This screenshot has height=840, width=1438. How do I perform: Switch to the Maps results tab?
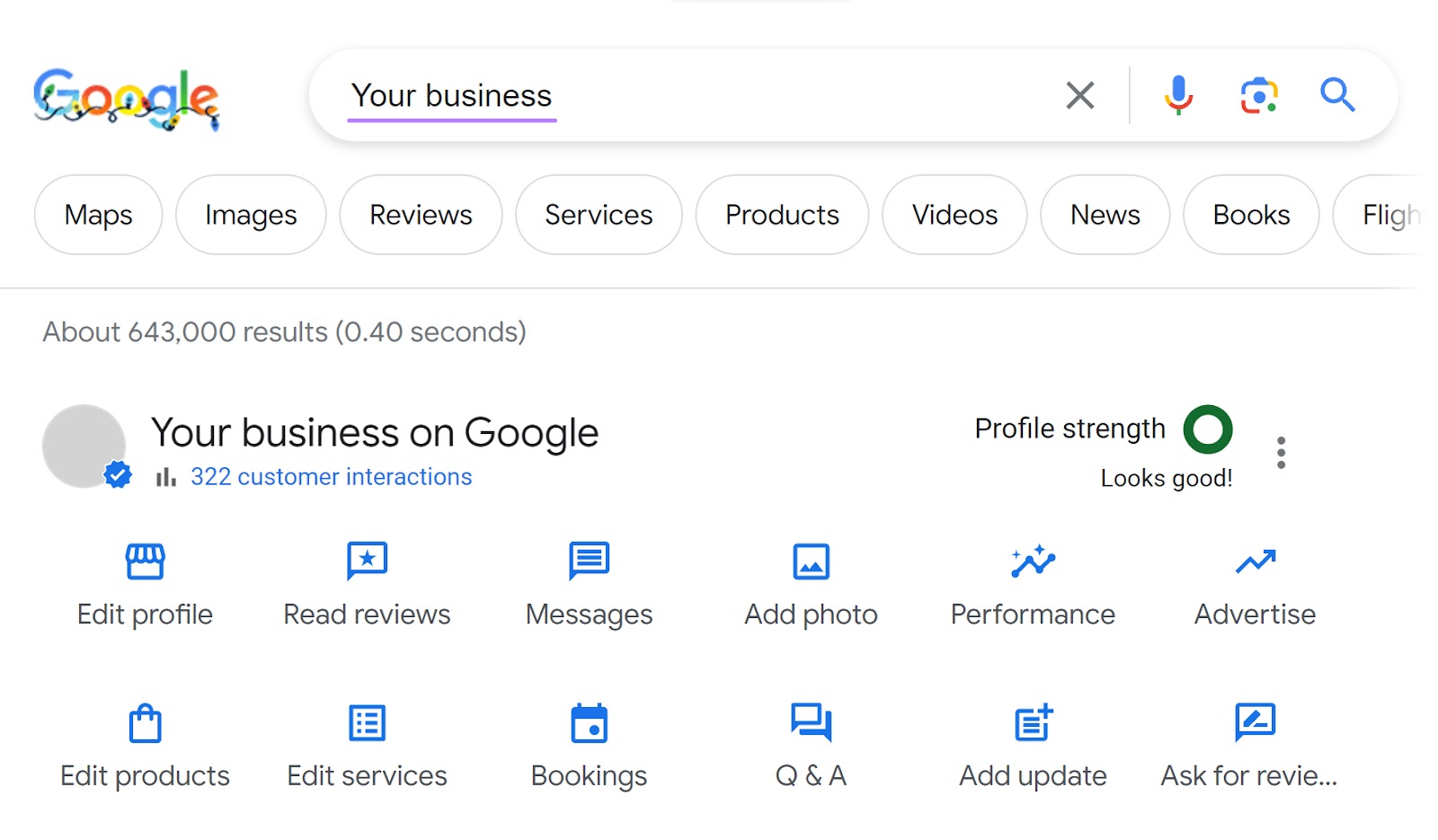point(98,215)
